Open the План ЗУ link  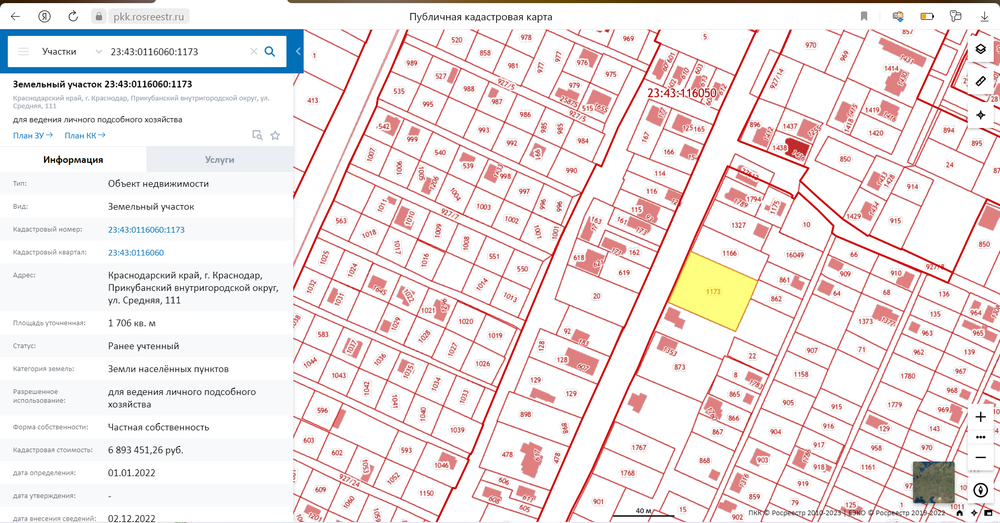coord(32,135)
